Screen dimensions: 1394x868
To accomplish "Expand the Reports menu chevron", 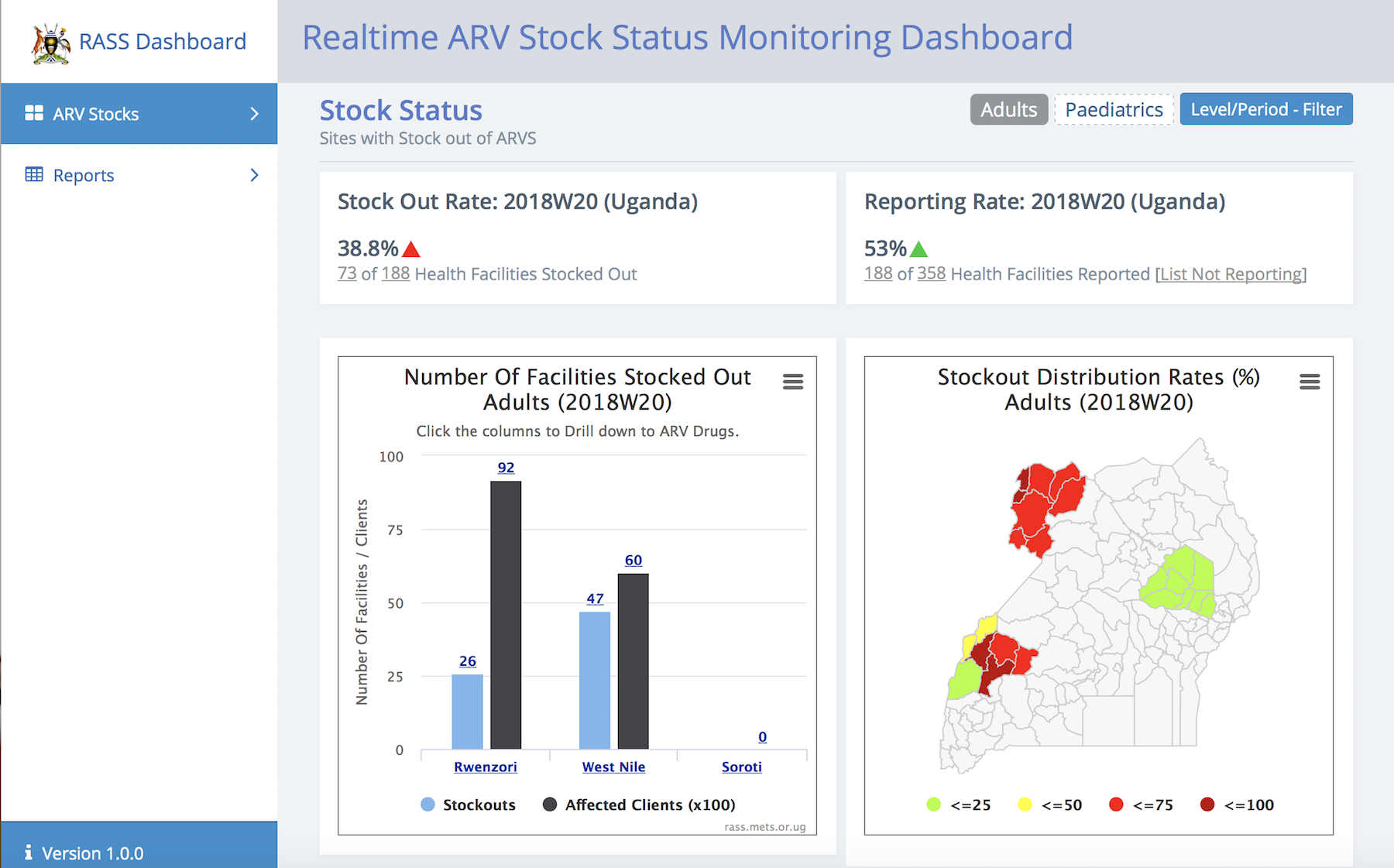I will [x=254, y=175].
